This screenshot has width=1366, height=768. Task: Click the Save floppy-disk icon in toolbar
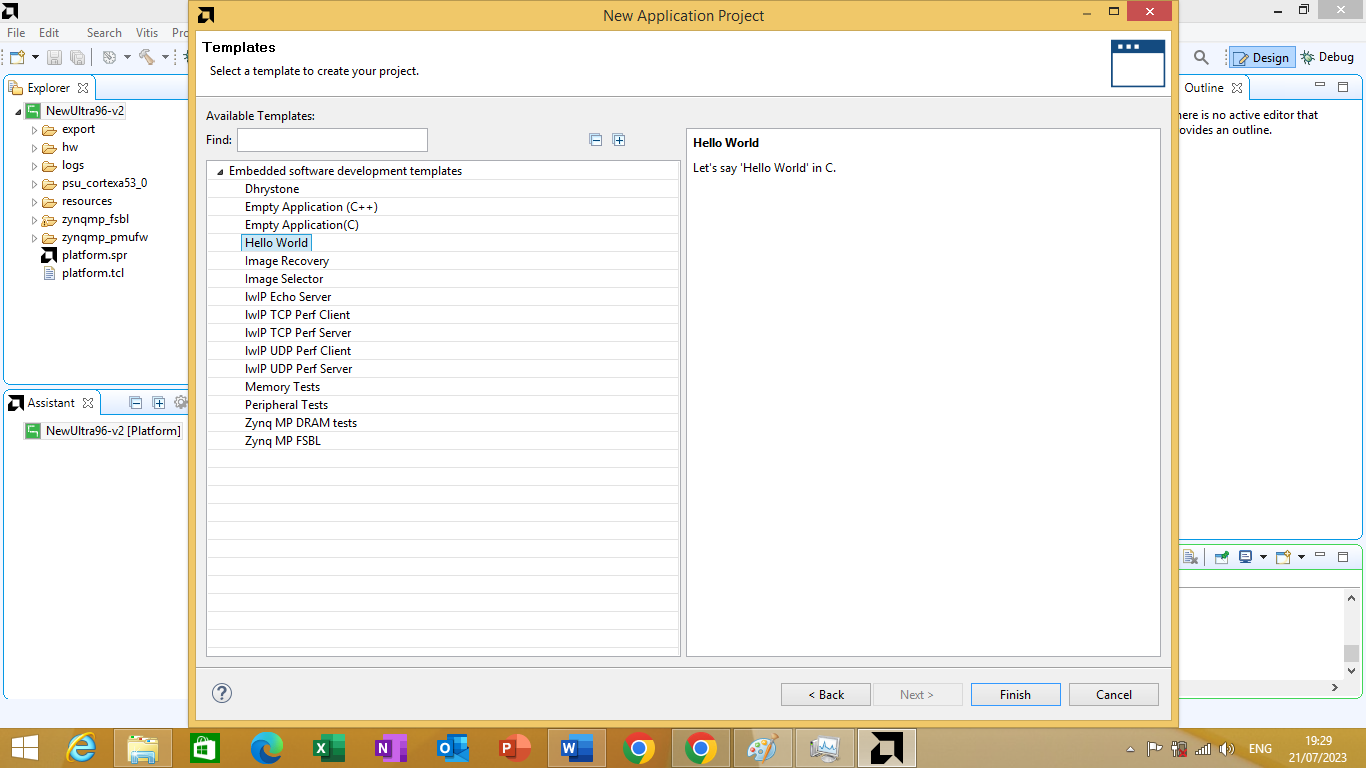[x=55, y=58]
